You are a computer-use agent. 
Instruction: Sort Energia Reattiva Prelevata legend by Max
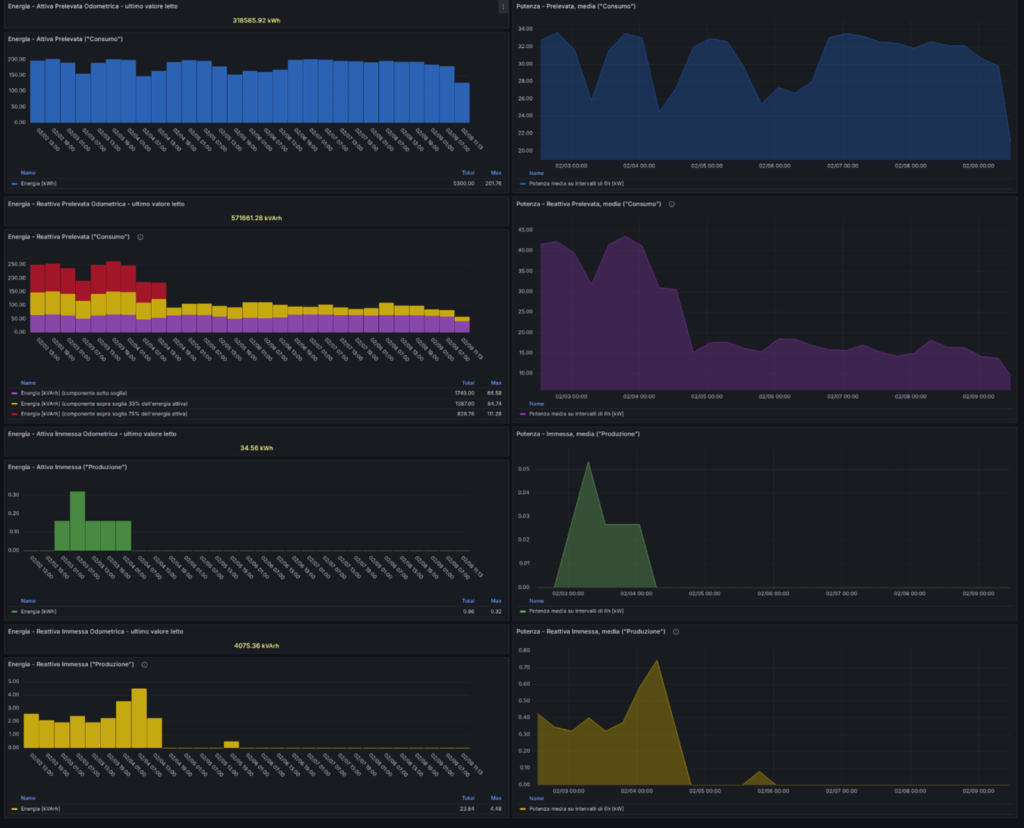496,382
